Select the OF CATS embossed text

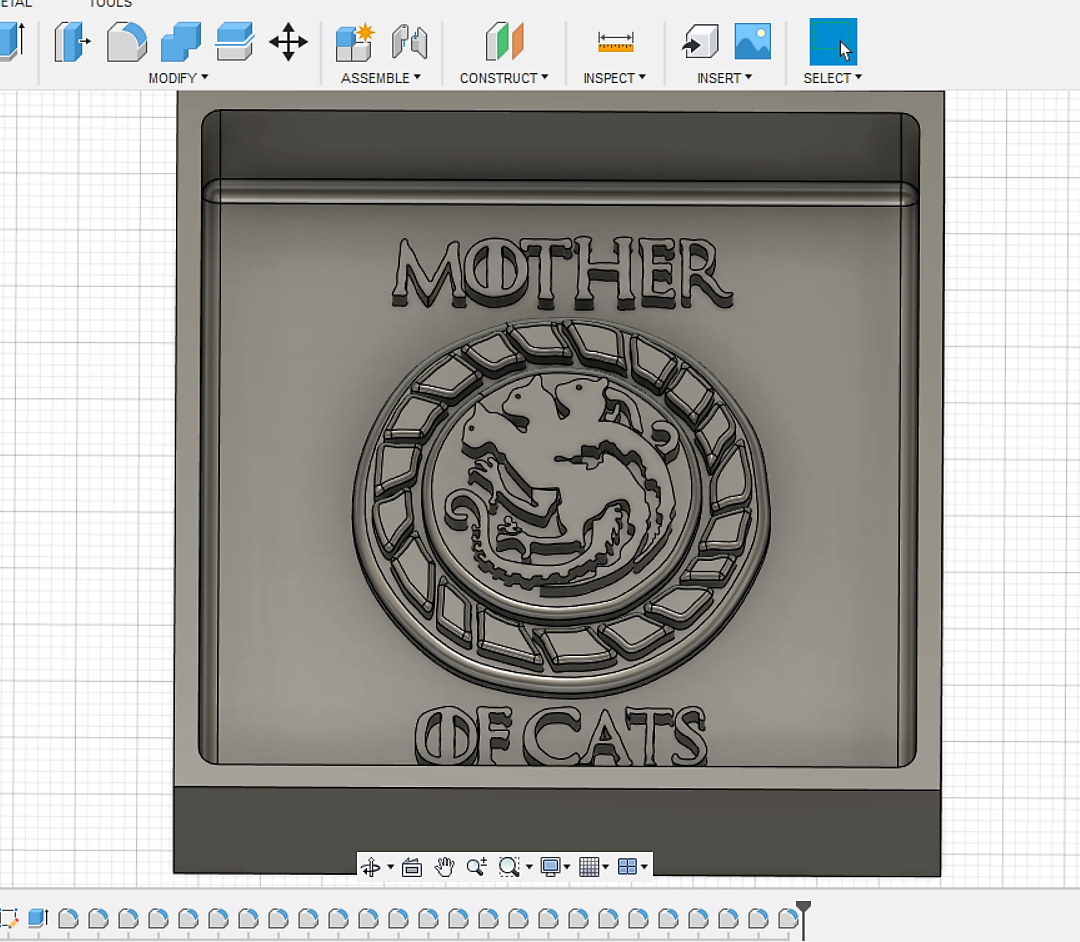point(561,736)
